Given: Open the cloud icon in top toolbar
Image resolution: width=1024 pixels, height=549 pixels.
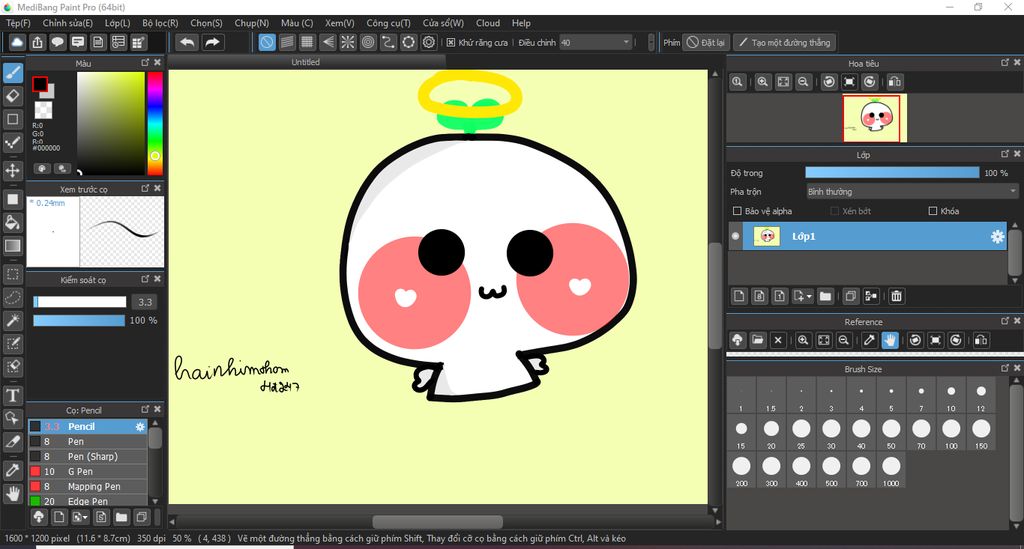Looking at the screenshot, I should click(x=17, y=42).
